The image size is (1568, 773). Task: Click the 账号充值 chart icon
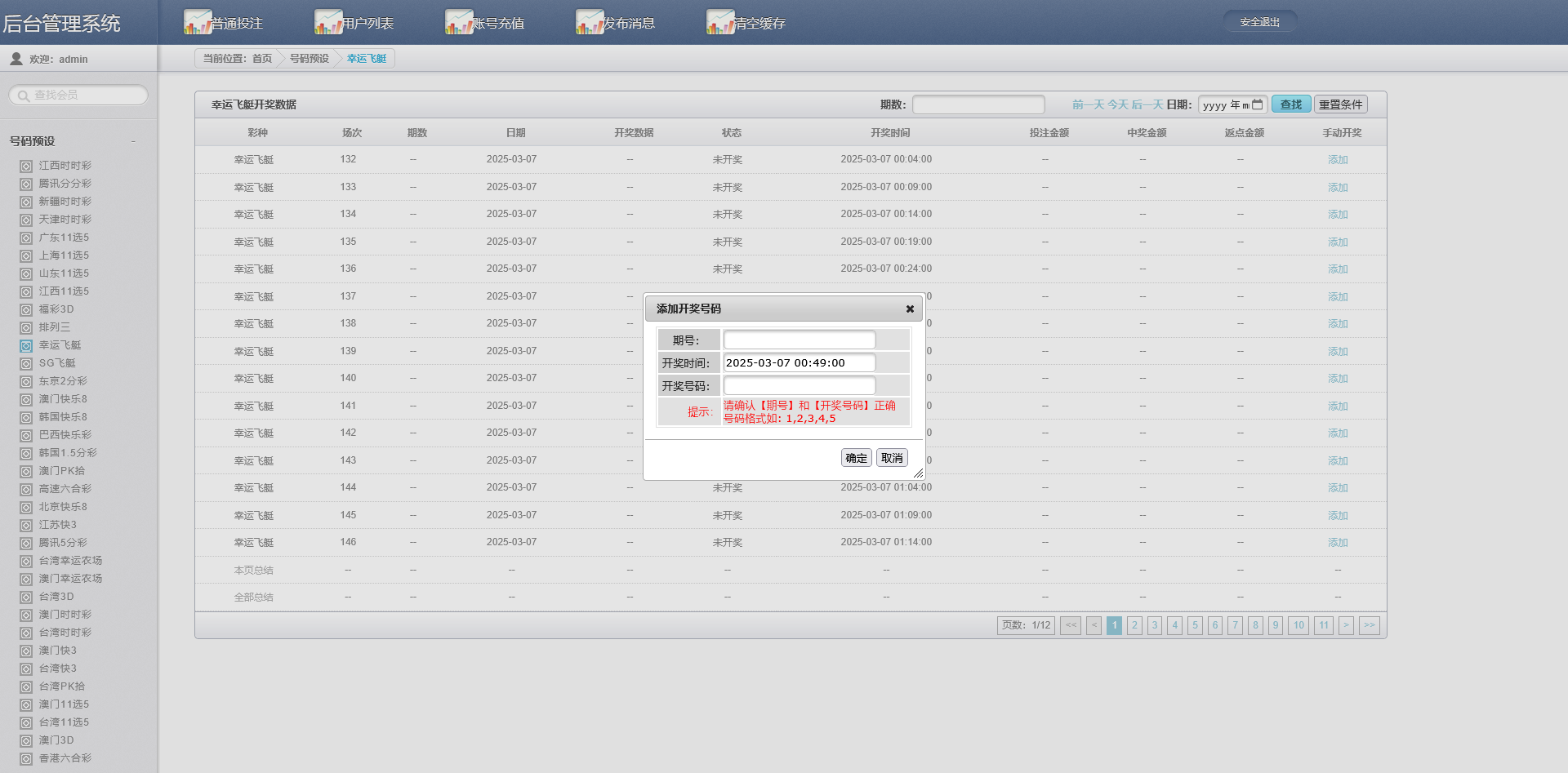pos(459,22)
